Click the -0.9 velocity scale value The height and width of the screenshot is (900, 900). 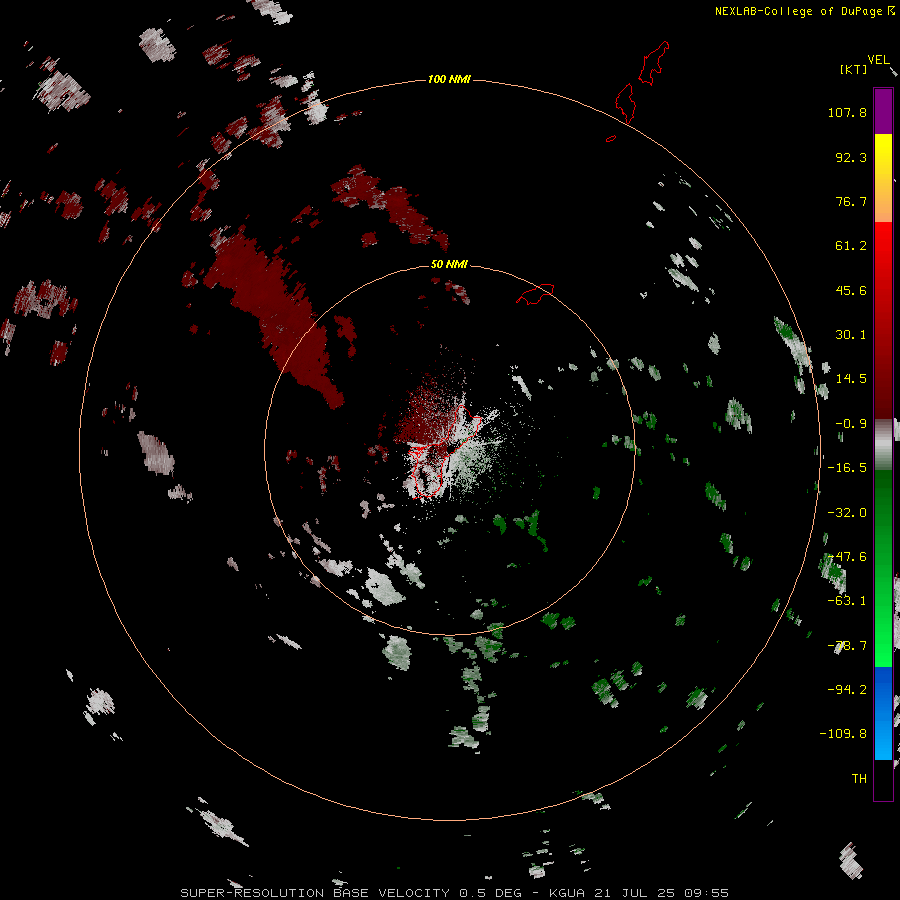851,424
